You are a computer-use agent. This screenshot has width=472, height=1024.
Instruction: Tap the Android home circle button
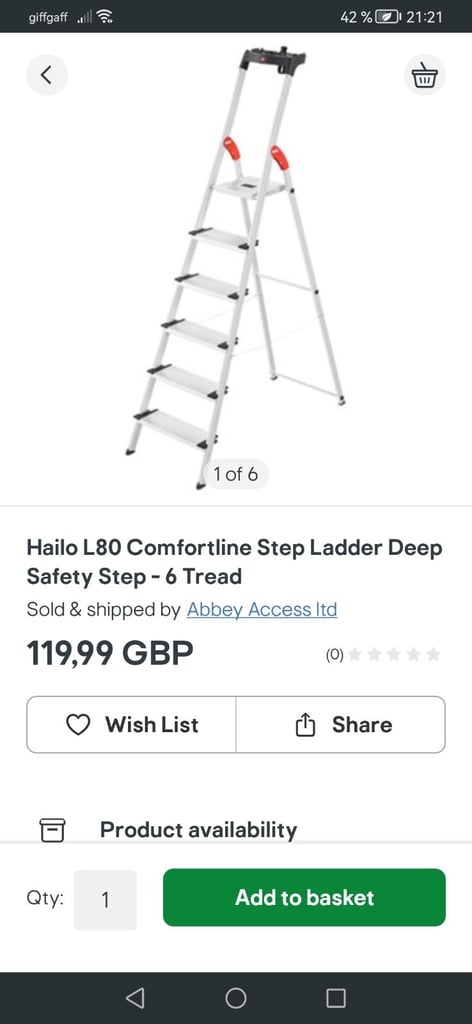click(236, 998)
